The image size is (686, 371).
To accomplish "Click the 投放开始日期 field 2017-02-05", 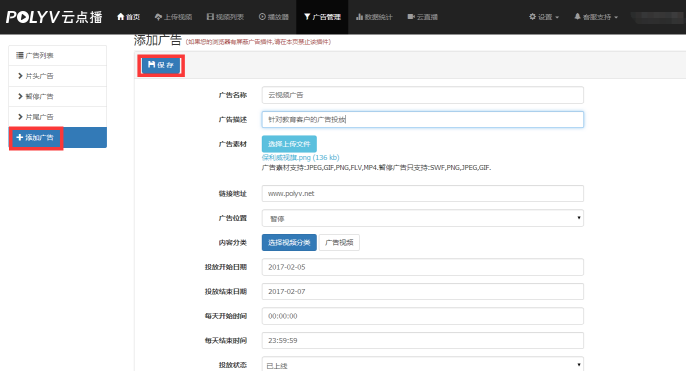I will pos(423,267).
